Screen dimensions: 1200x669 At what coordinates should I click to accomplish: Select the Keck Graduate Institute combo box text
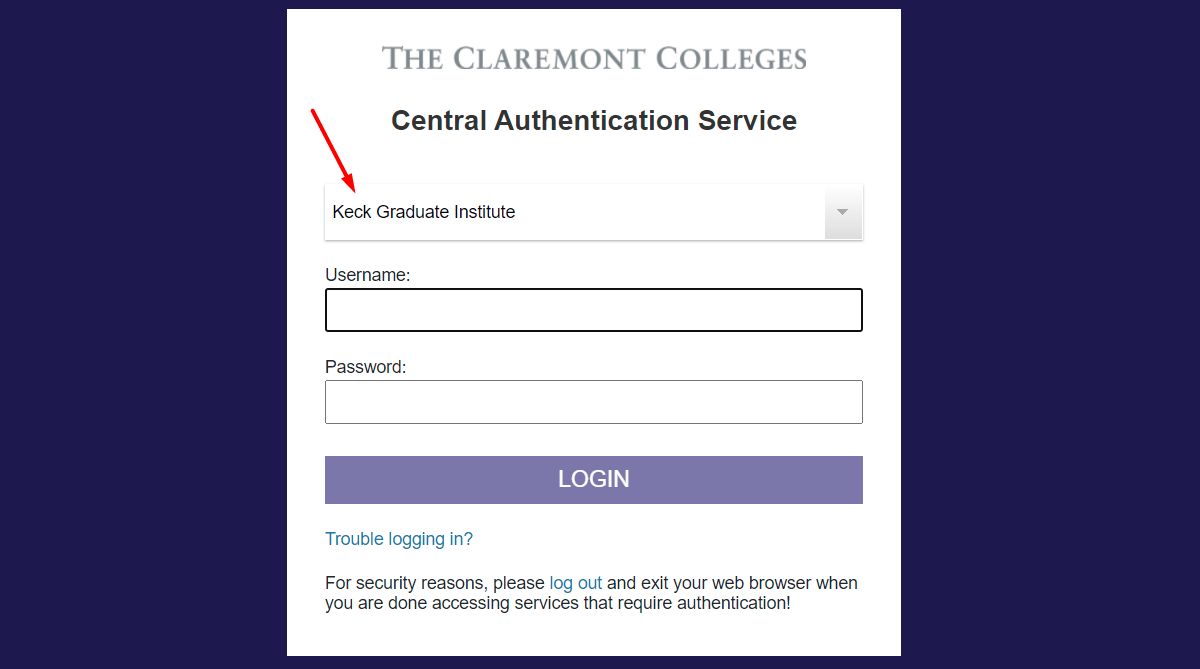pos(424,212)
